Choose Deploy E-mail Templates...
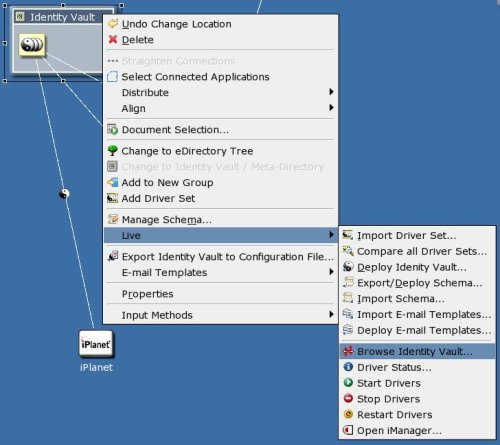The width and height of the screenshot is (500, 445). (x=417, y=330)
